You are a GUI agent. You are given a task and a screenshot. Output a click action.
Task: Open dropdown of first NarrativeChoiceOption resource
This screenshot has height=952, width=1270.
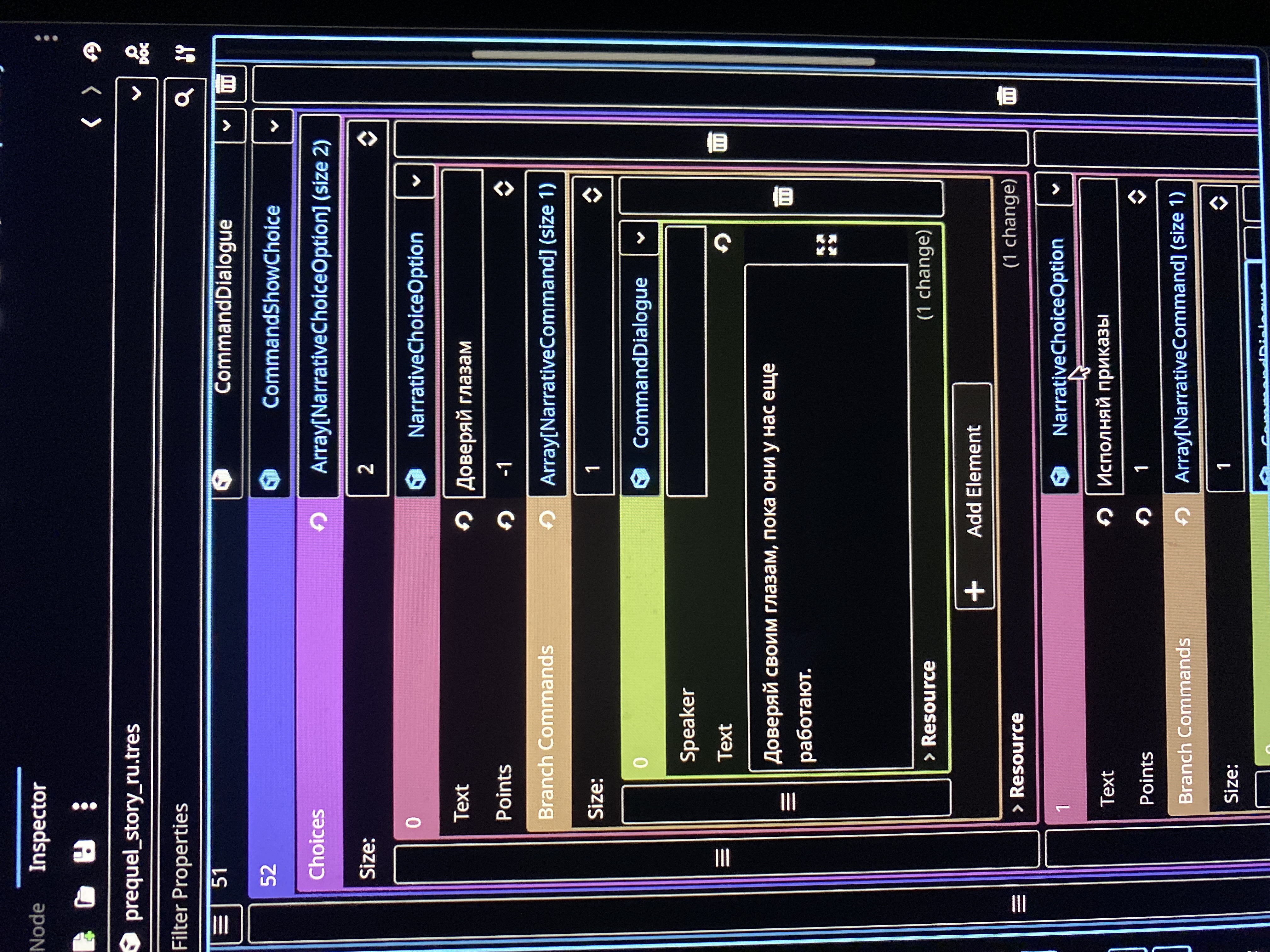point(416,181)
